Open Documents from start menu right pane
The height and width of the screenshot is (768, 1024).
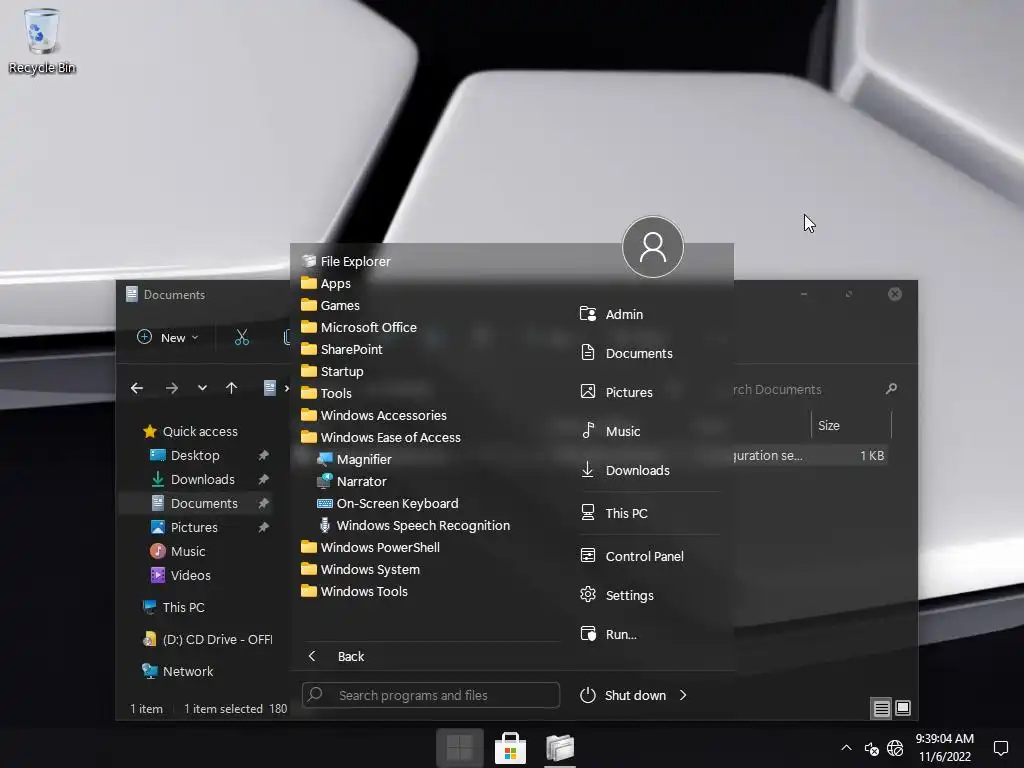click(x=626, y=353)
